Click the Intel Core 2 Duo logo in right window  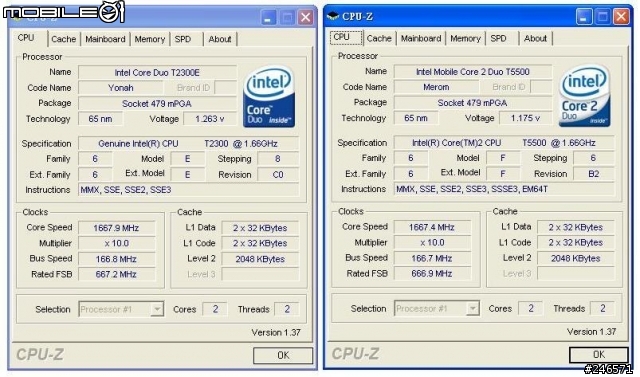(x=584, y=96)
